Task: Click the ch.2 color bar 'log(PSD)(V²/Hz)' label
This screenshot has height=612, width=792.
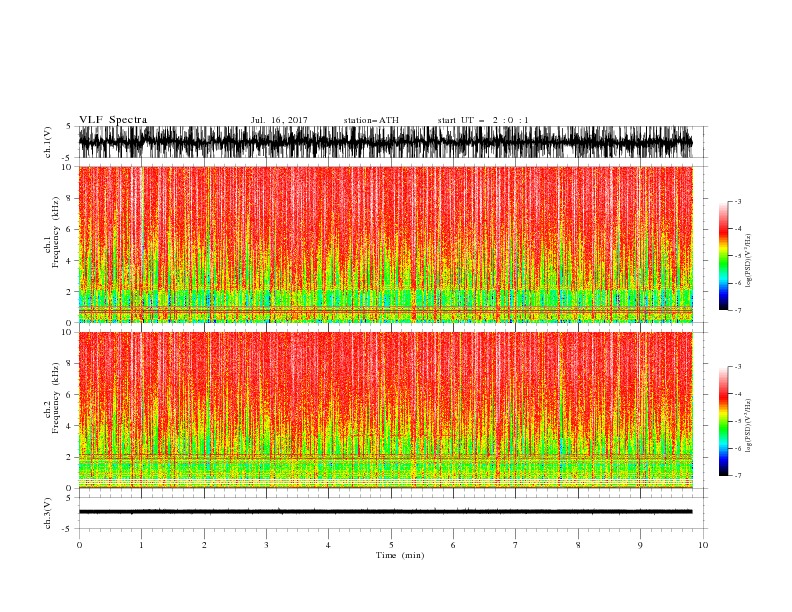Action: 748,426
